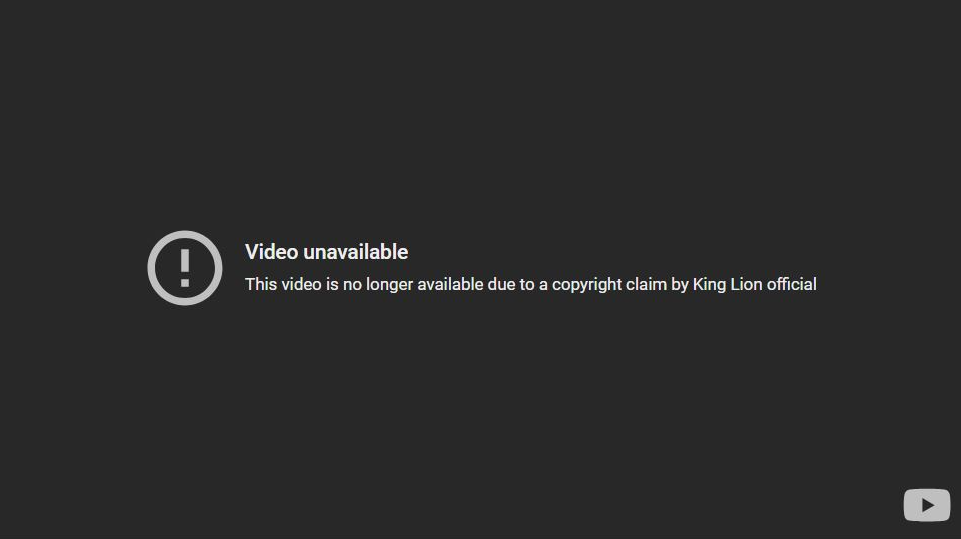Click "King Lion official" claimant name
961x539 pixels.
point(754,285)
